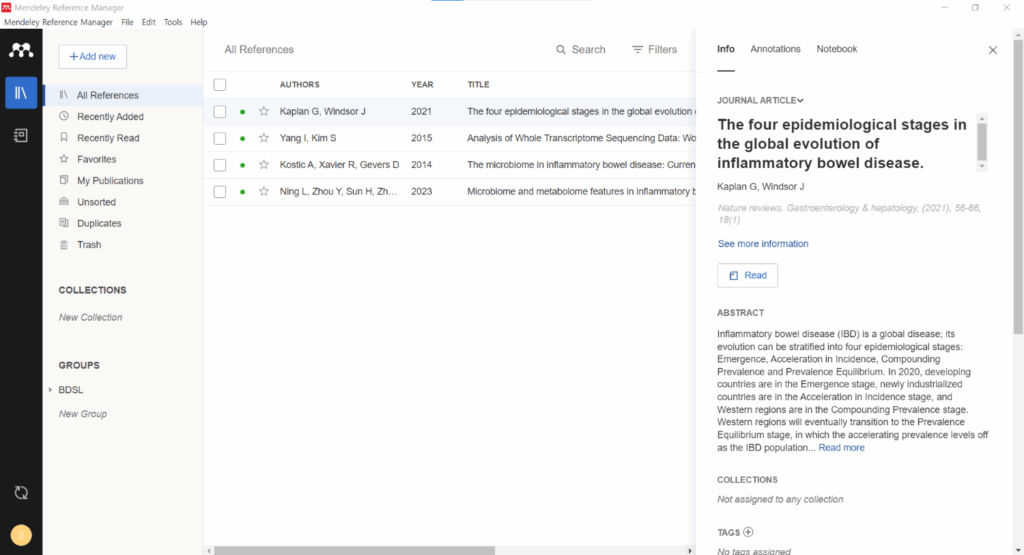Click the Add new button
The height and width of the screenshot is (555, 1024).
click(93, 57)
